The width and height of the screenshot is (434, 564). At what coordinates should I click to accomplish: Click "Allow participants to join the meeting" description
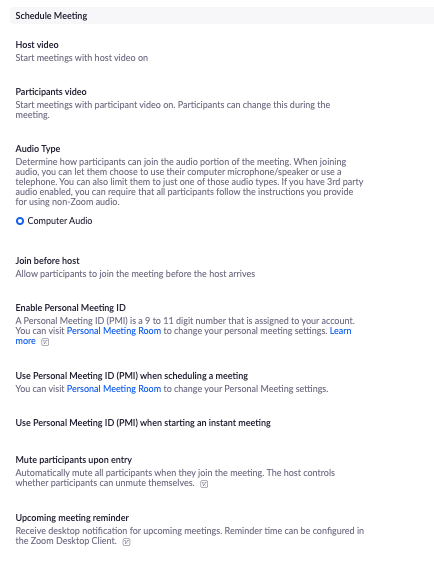coord(135,274)
